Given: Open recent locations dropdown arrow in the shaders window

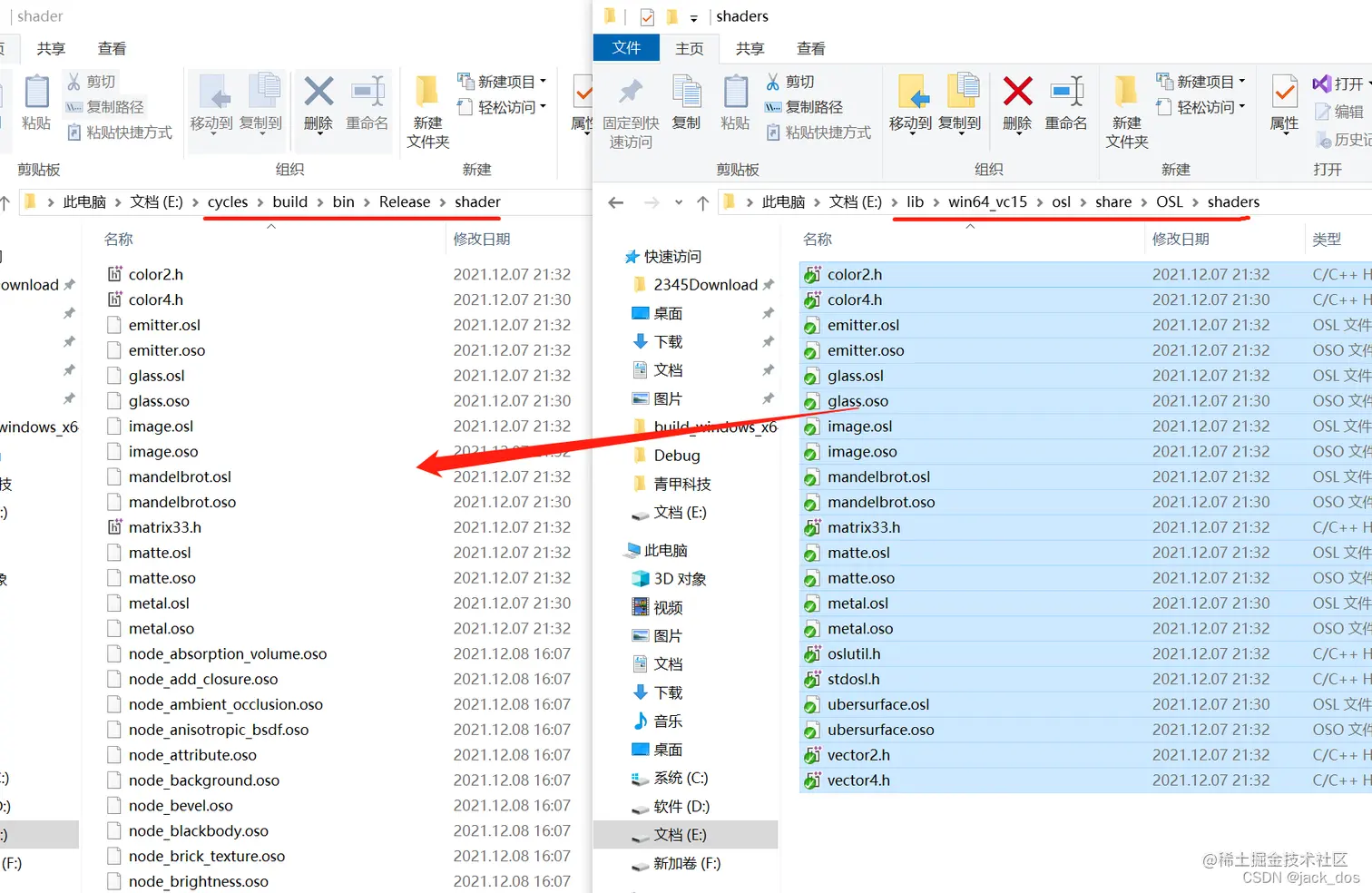Looking at the screenshot, I should (679, 202).
